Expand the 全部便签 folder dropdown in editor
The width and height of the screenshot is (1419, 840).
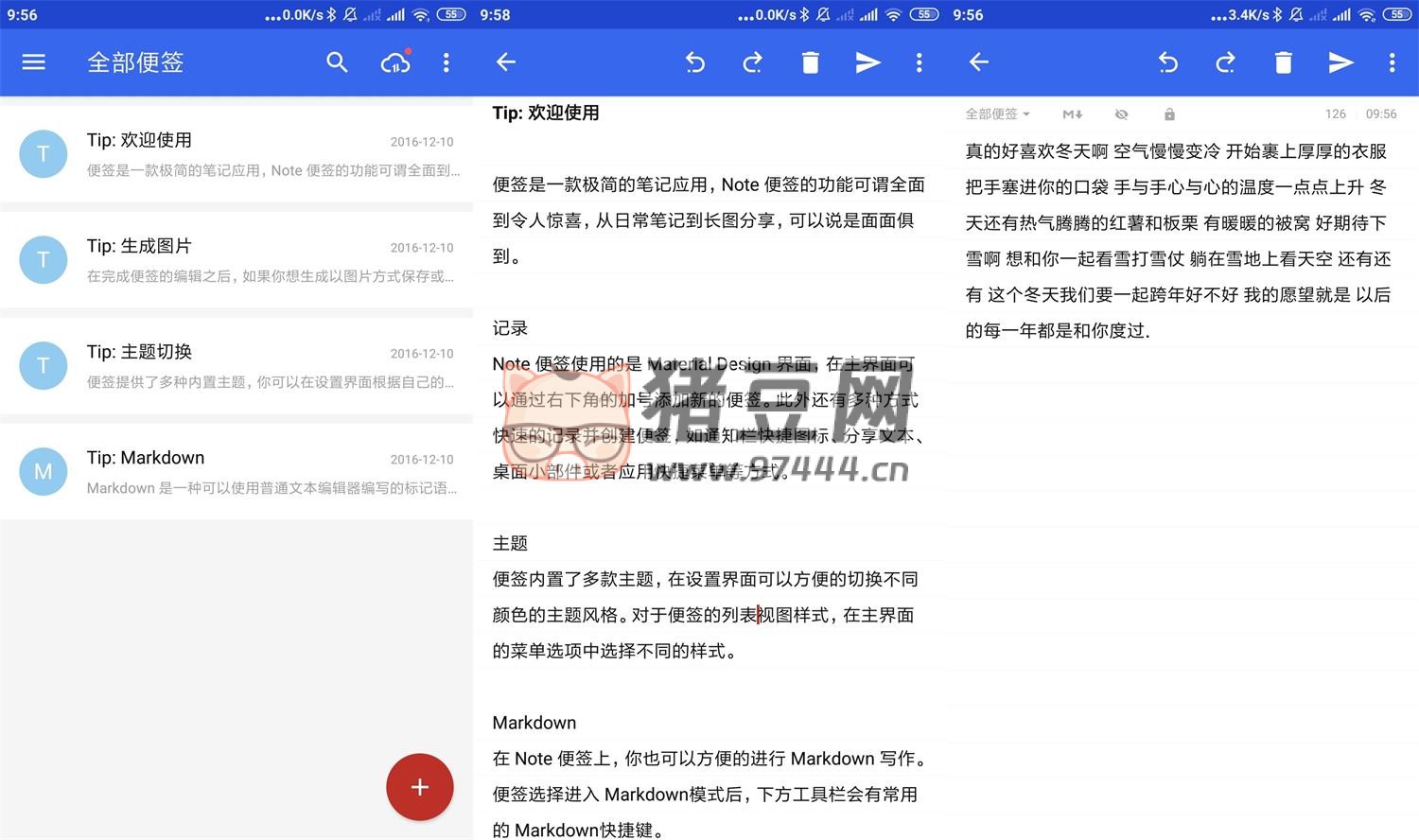[x=997, y=114]
